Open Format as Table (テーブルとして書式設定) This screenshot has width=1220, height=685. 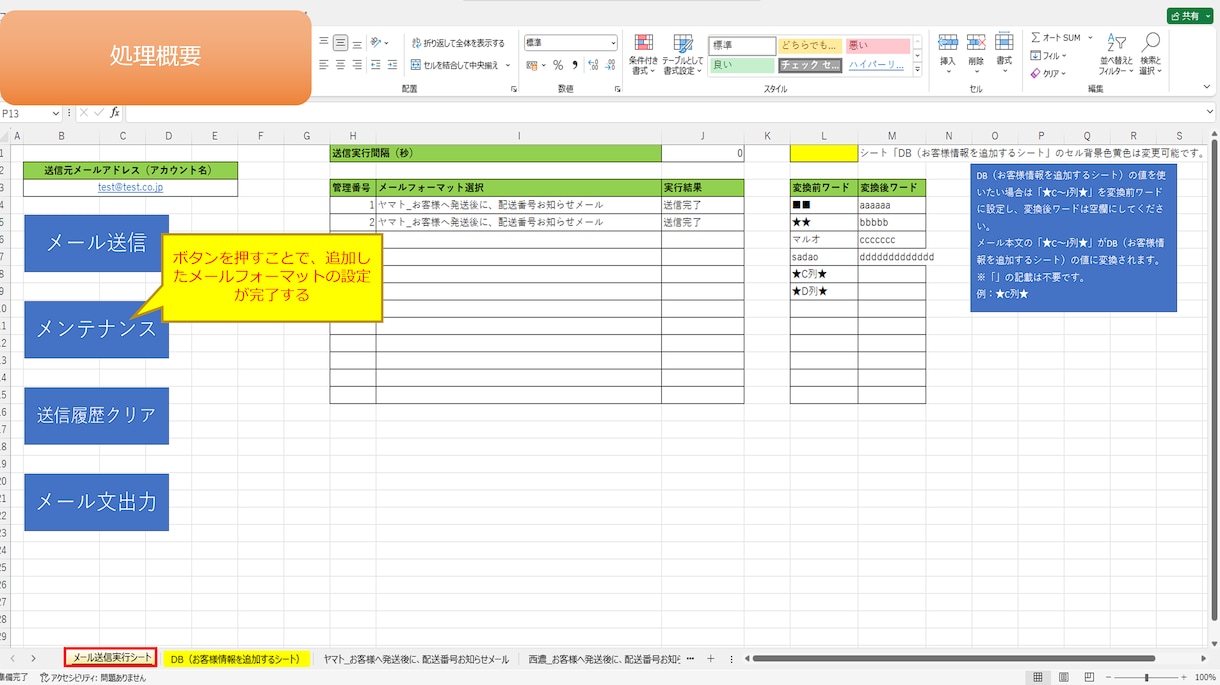(683, 55)
